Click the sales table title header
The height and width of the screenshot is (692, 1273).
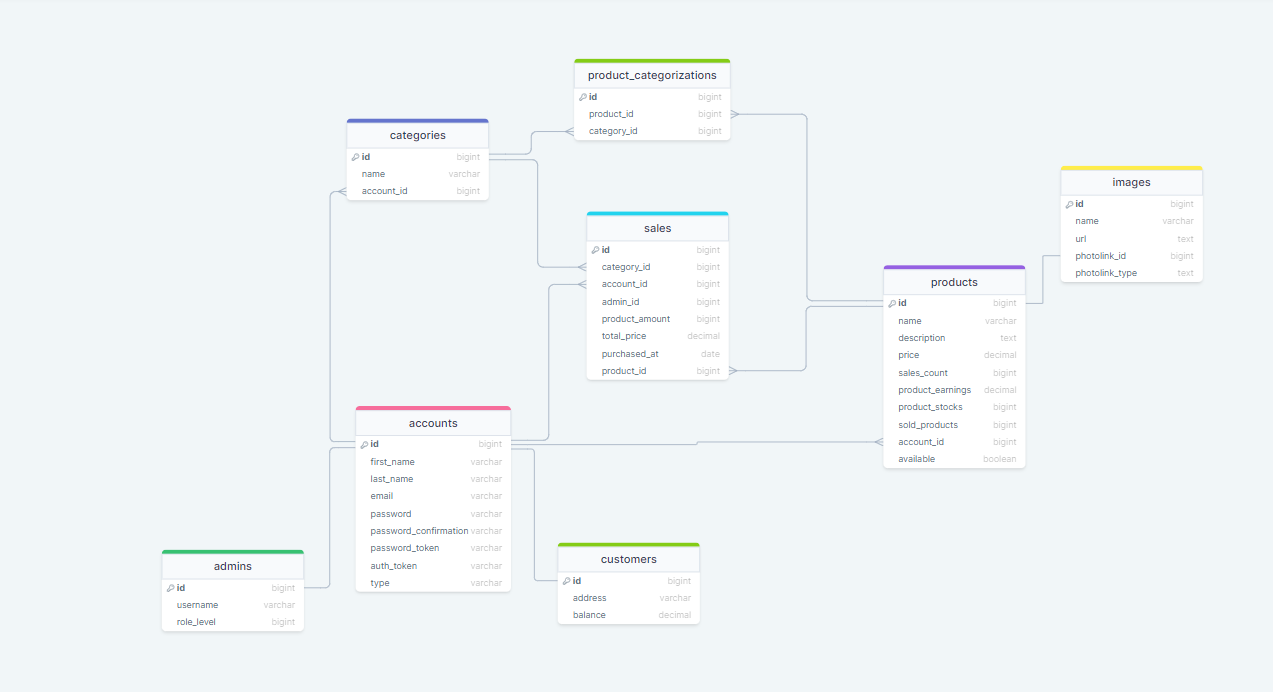click(x=657, y=227)
